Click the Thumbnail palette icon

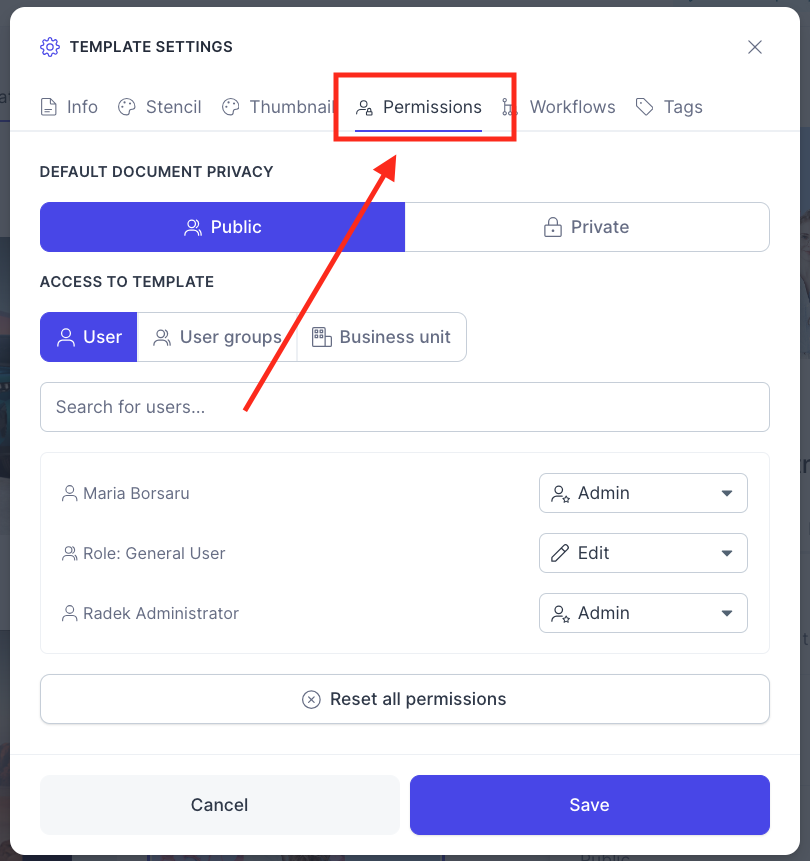point(231,107)
